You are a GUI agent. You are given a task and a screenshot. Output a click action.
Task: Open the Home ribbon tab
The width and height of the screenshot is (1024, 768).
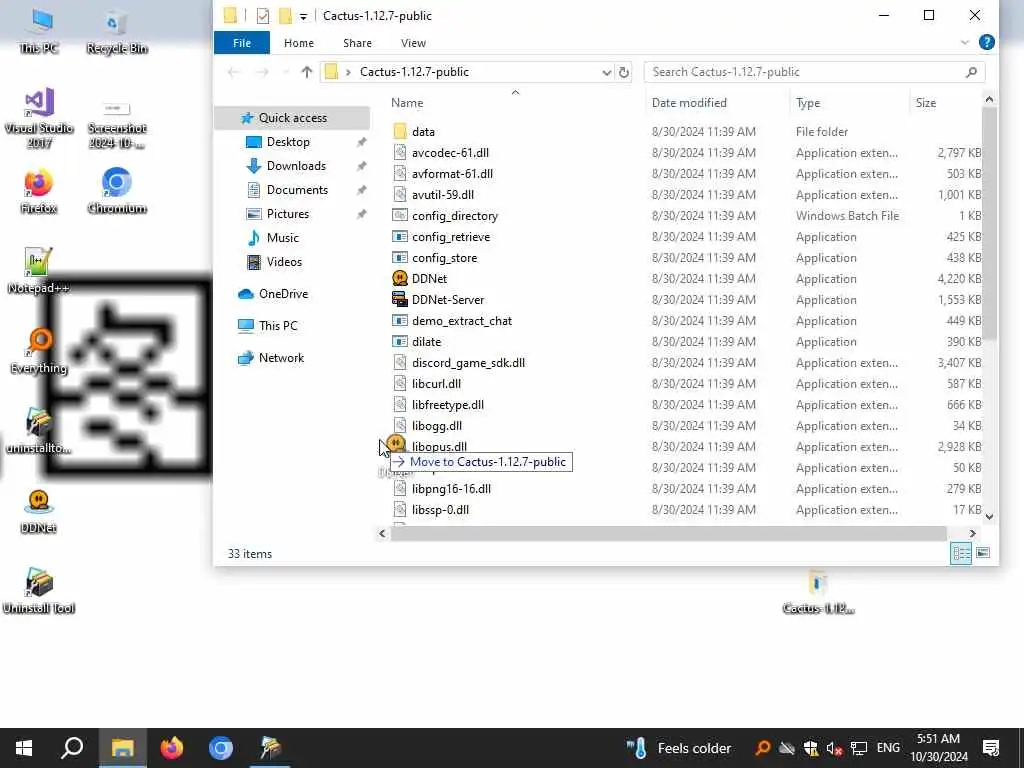click(298, 42)
